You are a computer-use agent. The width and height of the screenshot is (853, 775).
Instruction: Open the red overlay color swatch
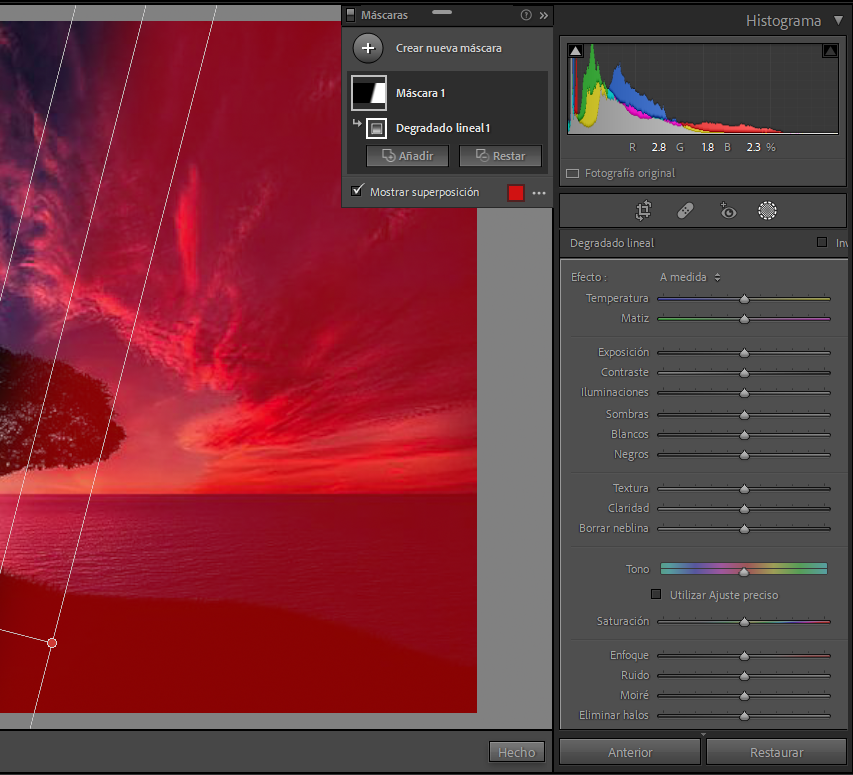516,193
